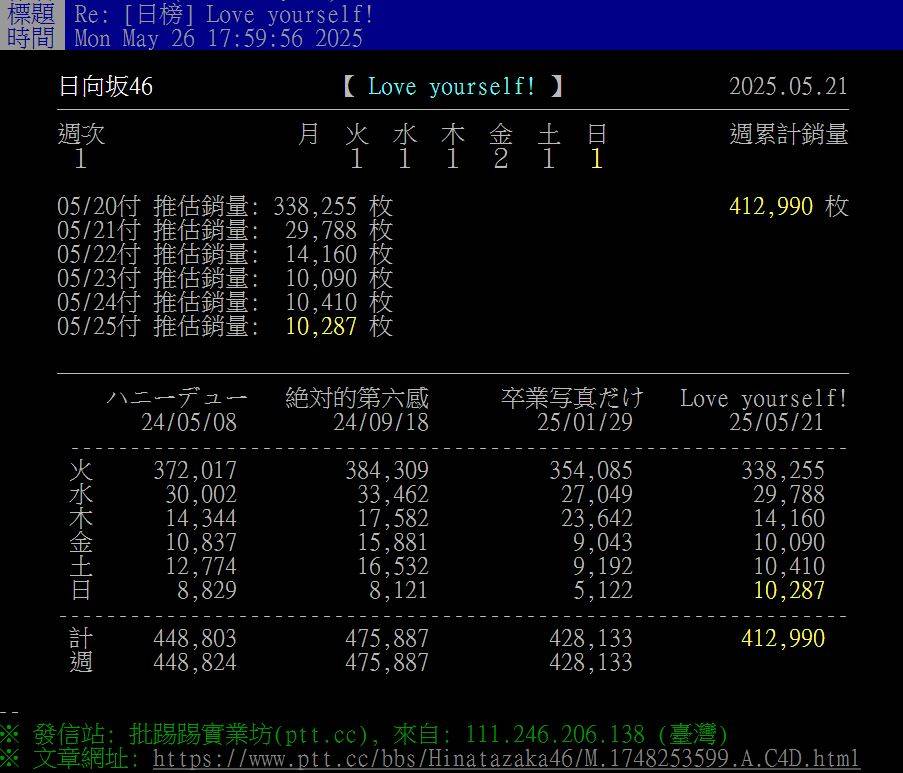Click the cell value '14,344'
The width and height of the screenshot is (903, 773).
[201, 518]
